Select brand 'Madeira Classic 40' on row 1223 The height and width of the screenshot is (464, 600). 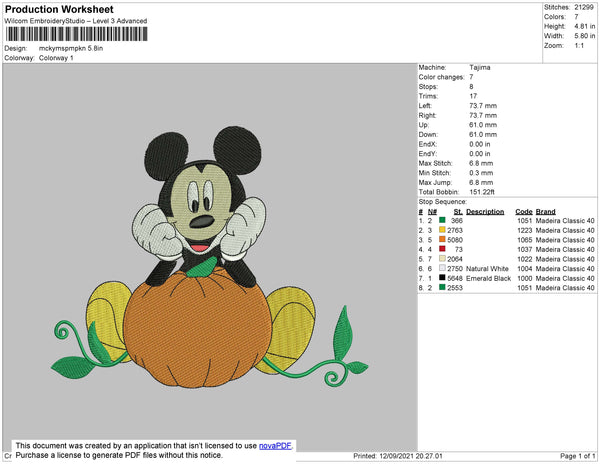565,230
